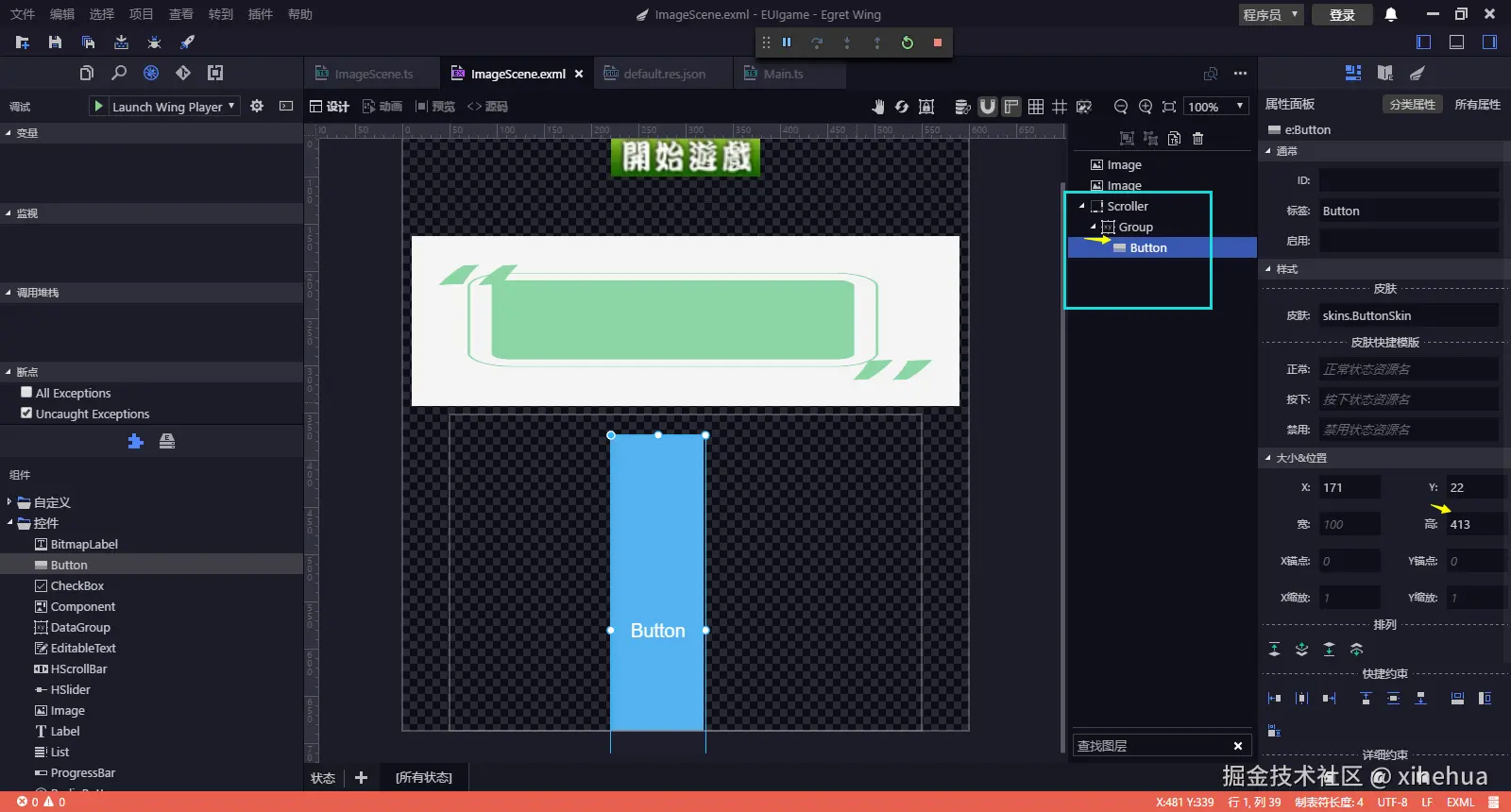Click the 登录 login button
Image resolution: width=1511 pixels, height=812 pixels.
click(x=1342, y=14)
